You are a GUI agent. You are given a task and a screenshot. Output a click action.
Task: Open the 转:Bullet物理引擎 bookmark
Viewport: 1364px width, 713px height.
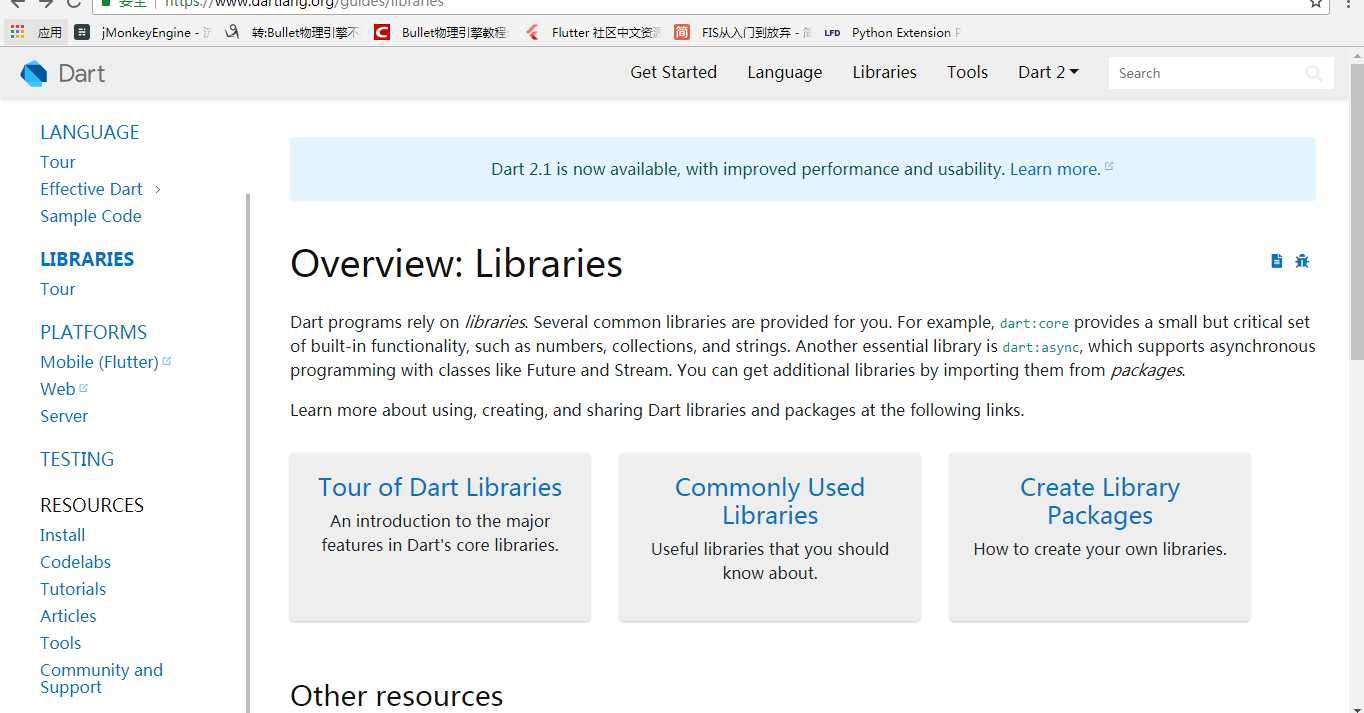(x=292, y=32)
